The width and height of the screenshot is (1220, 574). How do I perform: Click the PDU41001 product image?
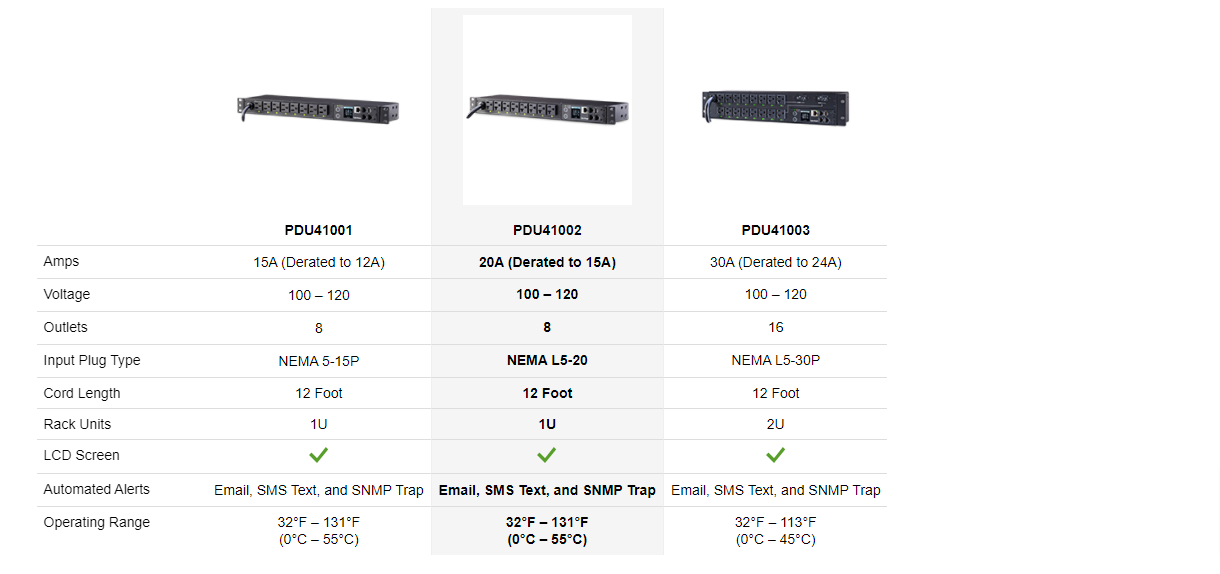click(x=318, y=109)
